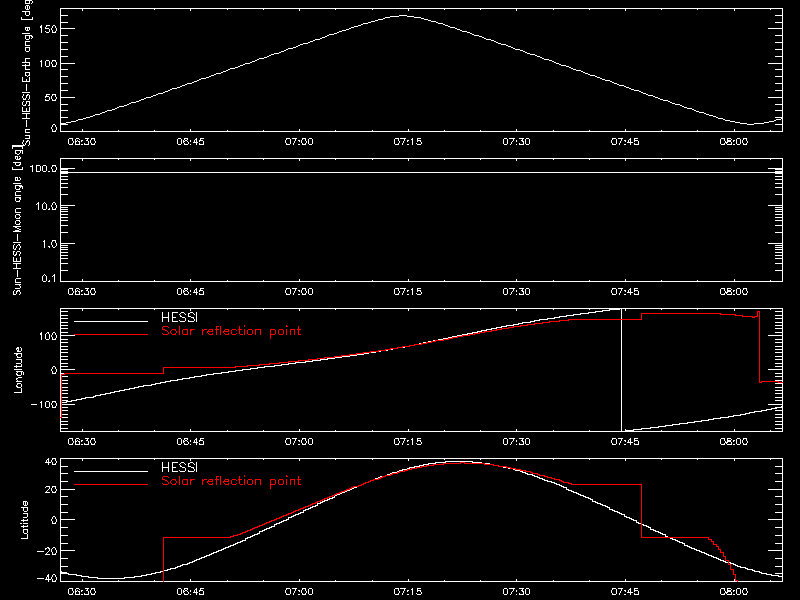
Task: Click the 40 tick on Latitude axis
Action: 51,462
